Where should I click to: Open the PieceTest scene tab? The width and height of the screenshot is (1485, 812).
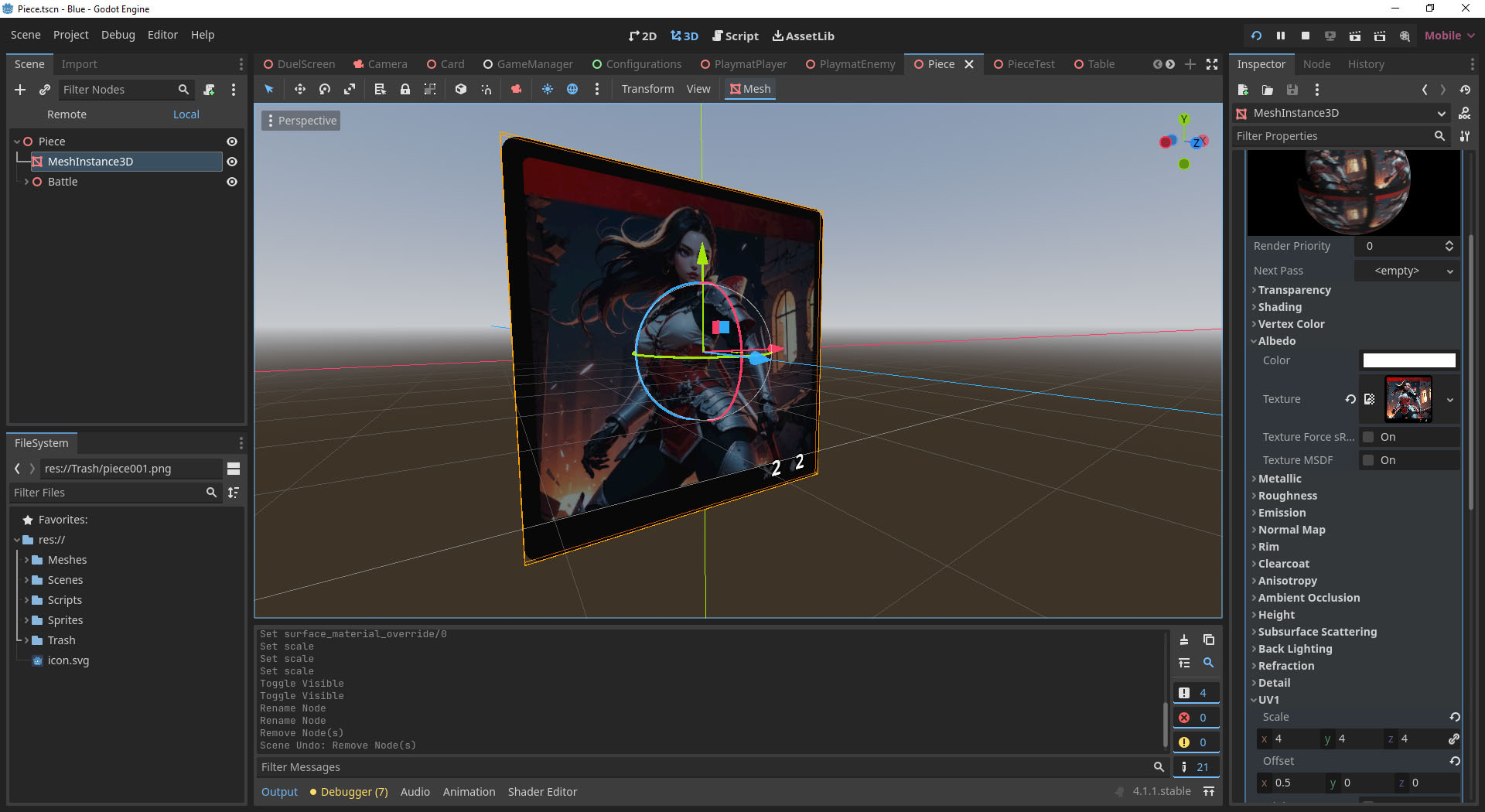1023,64
